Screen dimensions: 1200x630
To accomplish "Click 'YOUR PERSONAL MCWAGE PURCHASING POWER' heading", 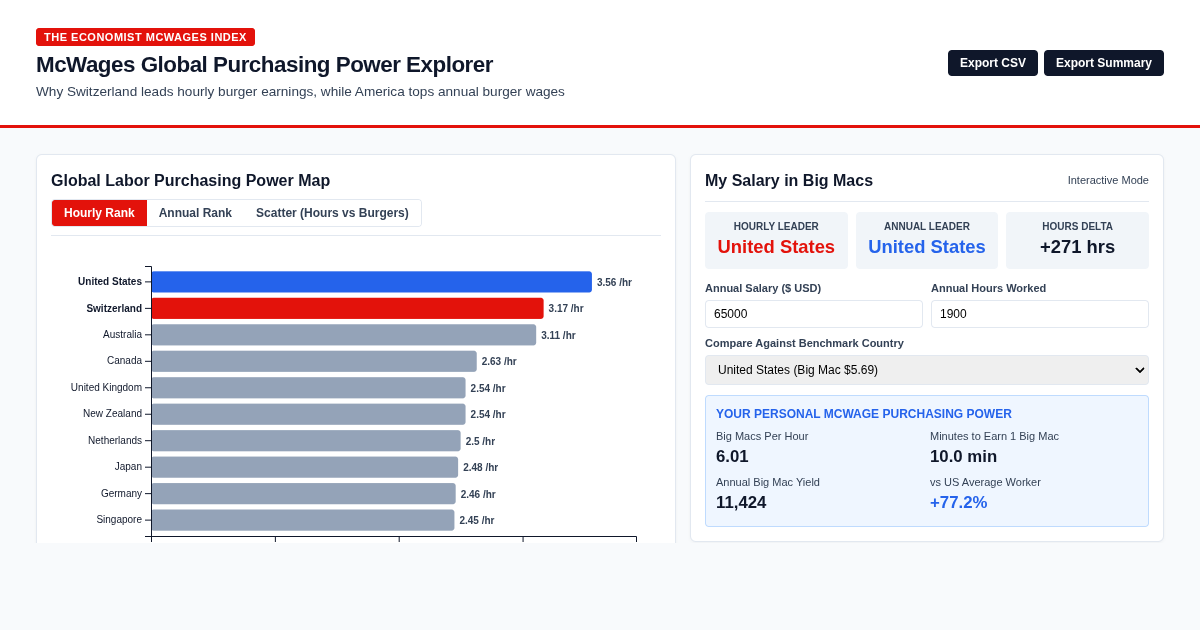I will [x=864, y=414].
